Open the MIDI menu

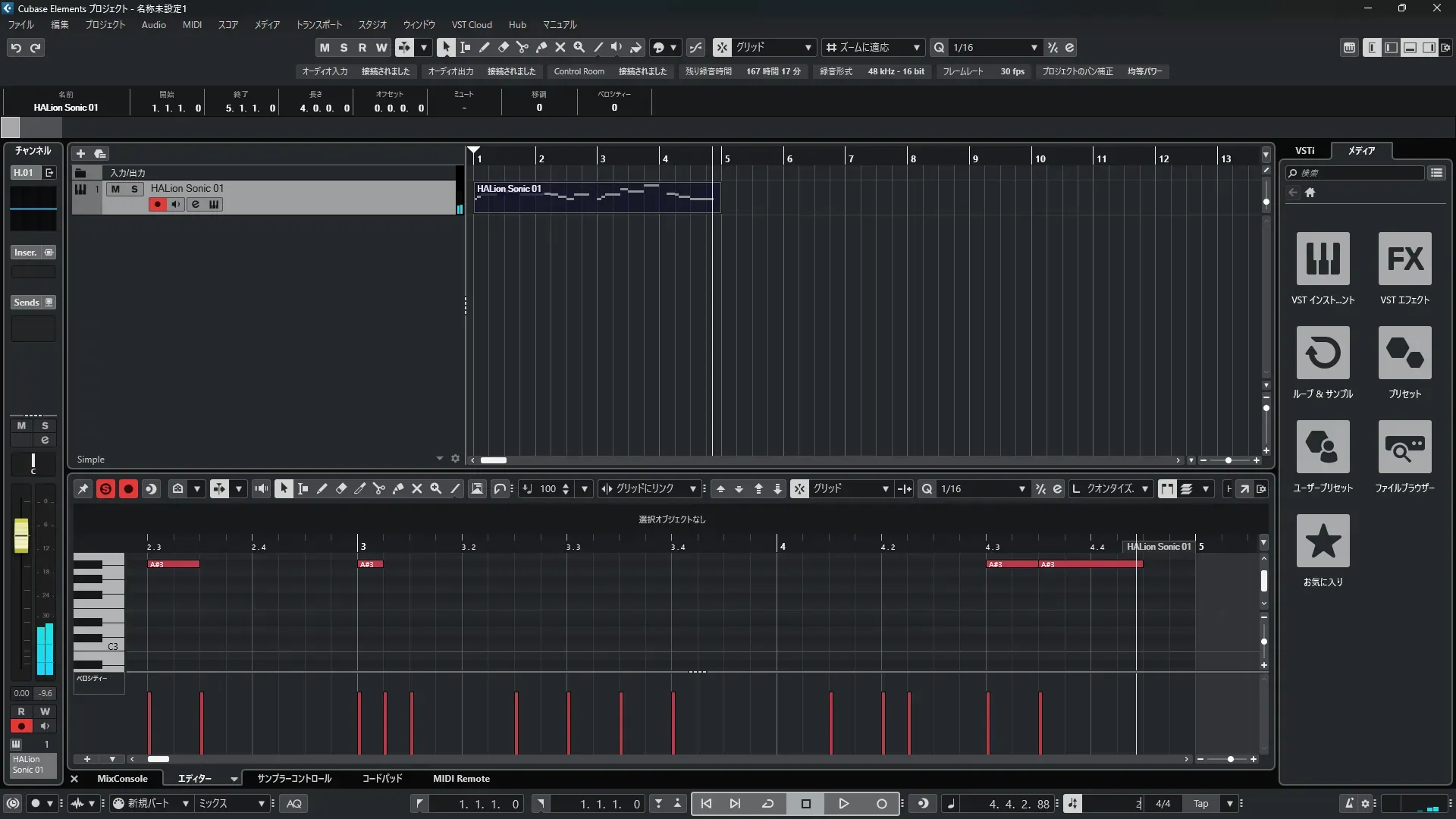192,25
